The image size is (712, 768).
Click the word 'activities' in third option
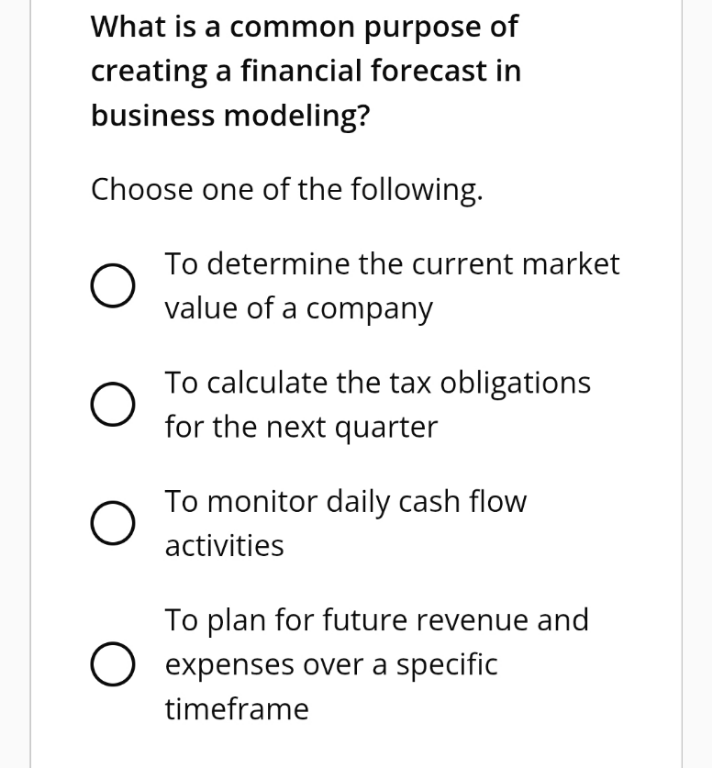(x=224, y=546)
